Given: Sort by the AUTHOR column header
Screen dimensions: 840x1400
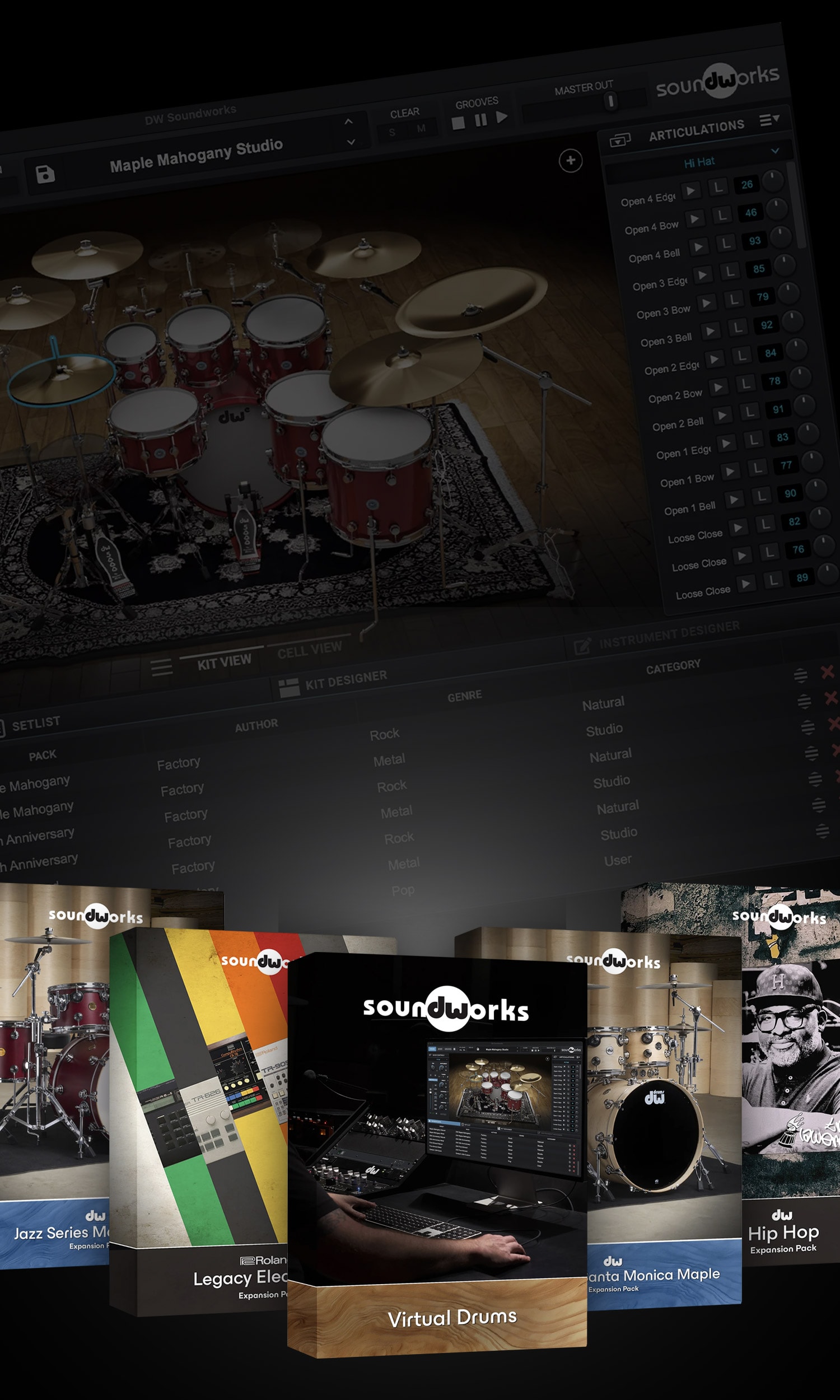Looking at the screenshot, I should pos(256,725).
